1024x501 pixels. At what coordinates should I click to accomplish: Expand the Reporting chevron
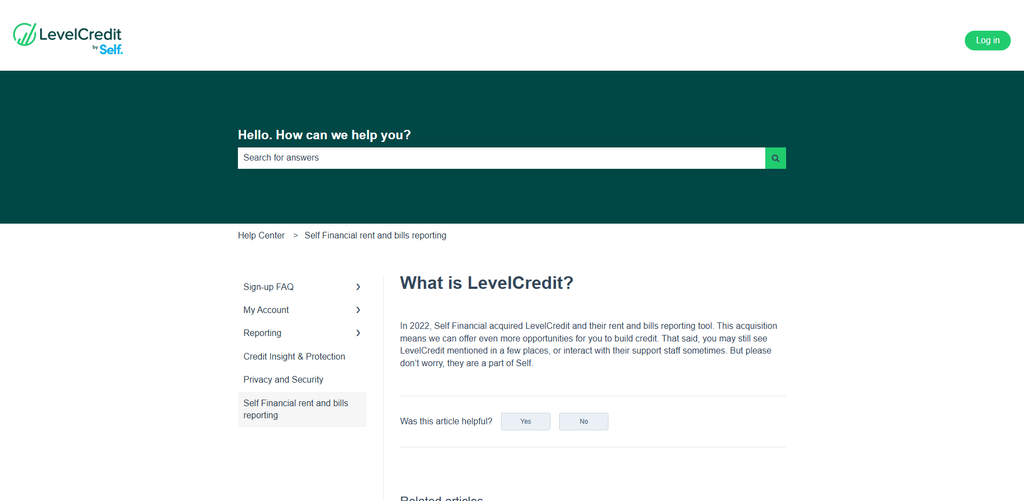coord(358,333)
